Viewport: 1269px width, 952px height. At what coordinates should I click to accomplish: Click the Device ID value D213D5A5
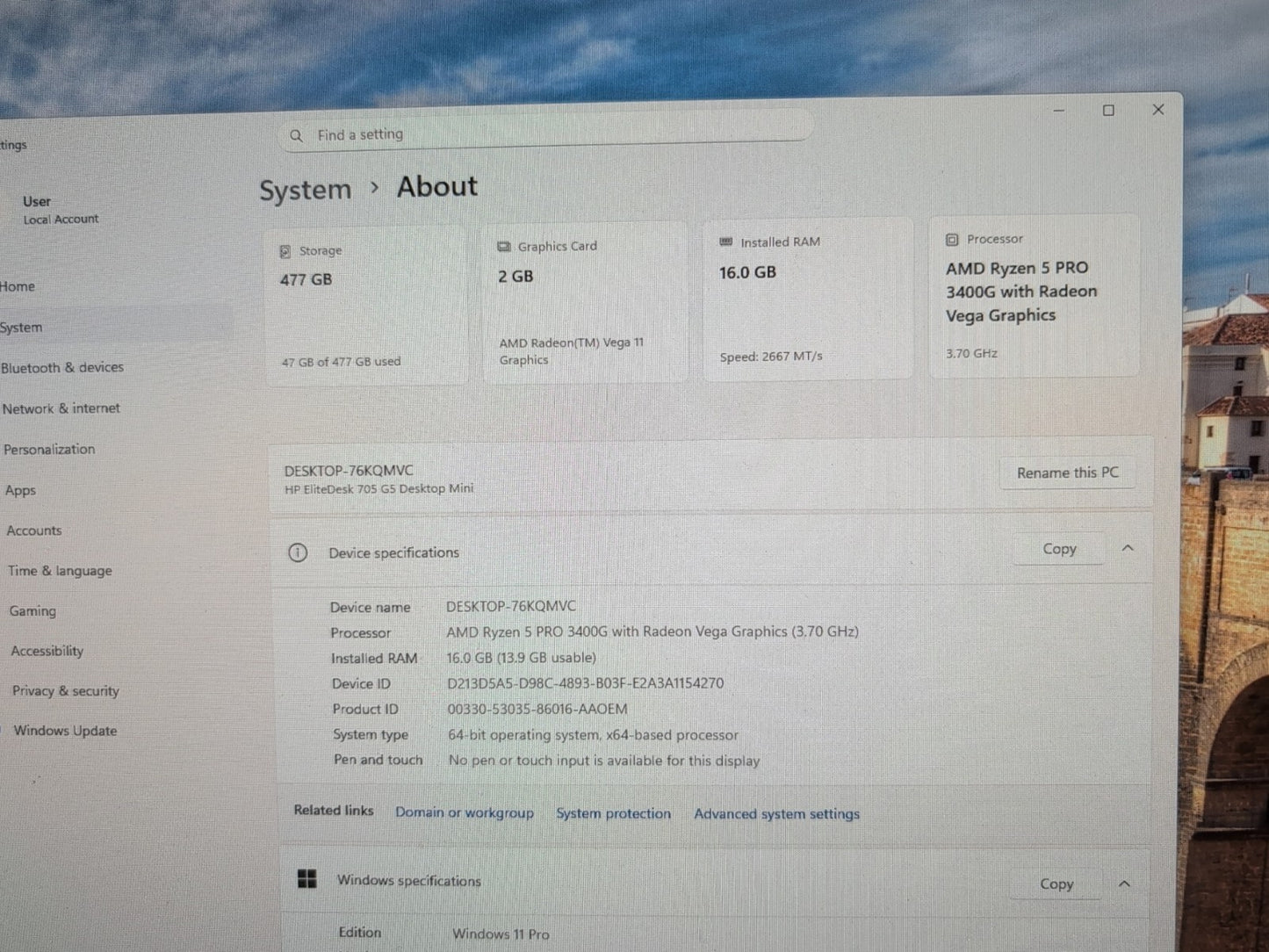coord(586,683)
